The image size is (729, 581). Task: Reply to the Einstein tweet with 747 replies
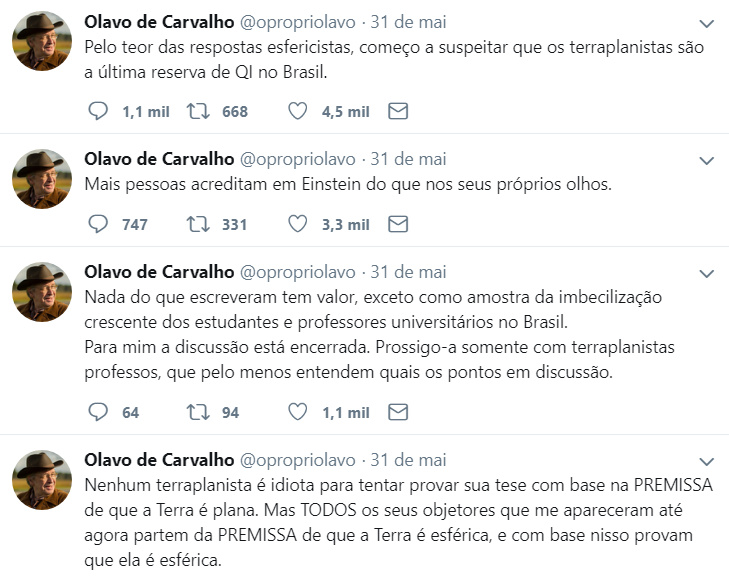coord(97,224)
